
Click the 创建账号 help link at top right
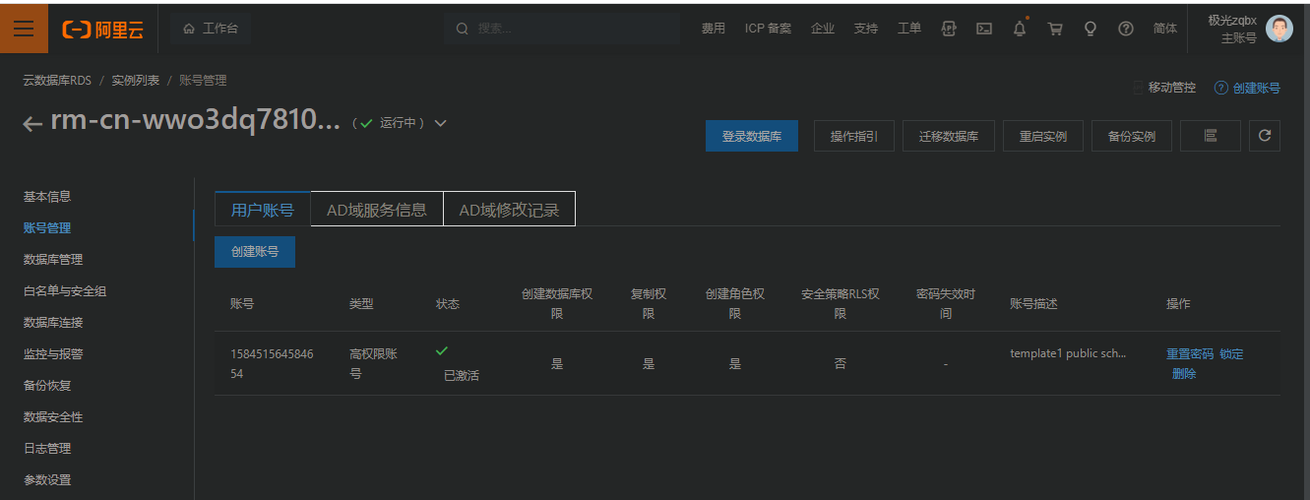[1256, 88]
